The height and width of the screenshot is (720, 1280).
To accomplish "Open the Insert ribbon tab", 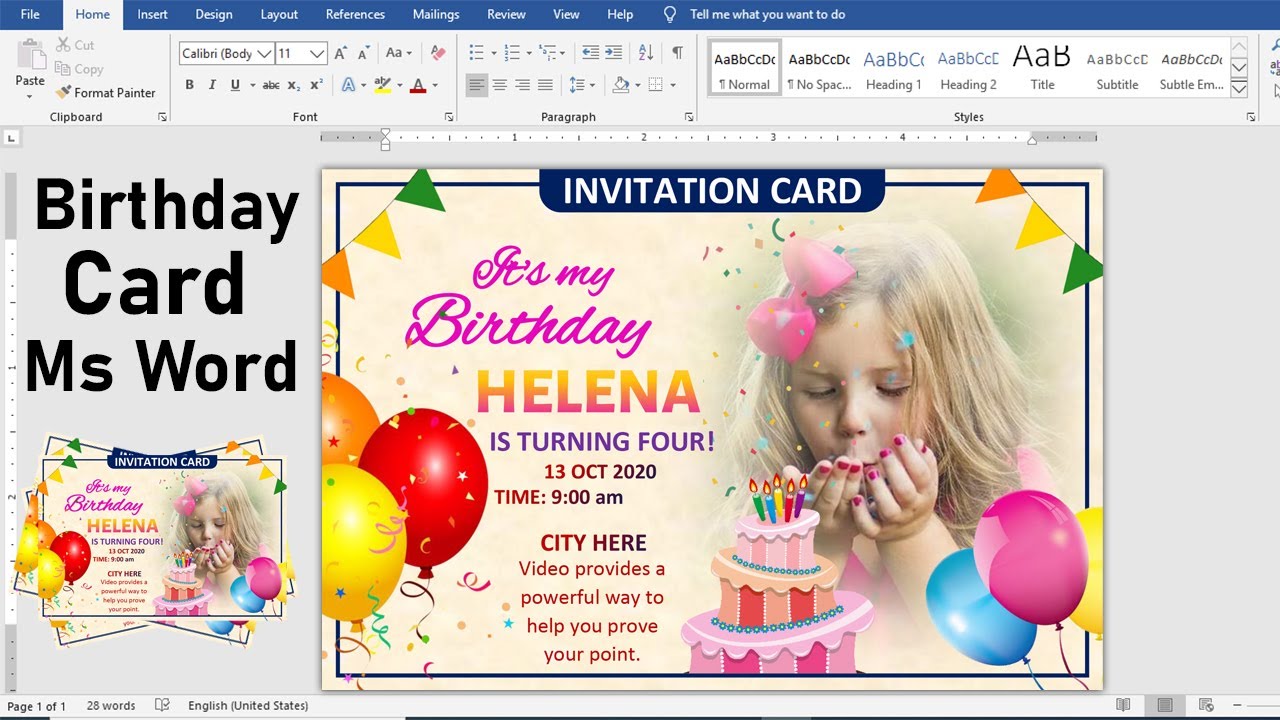I will point(152,14).
